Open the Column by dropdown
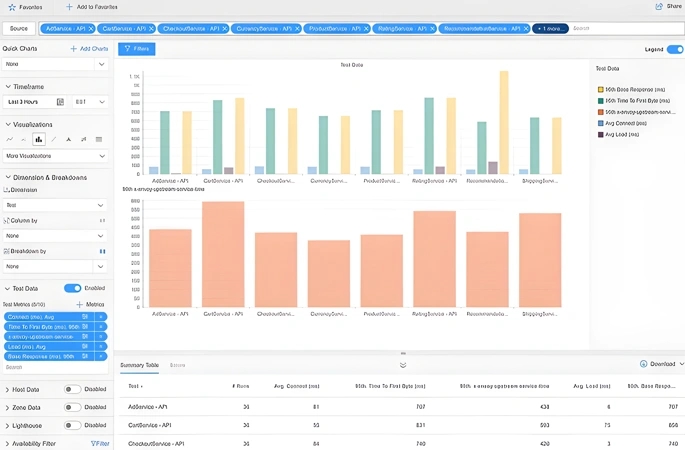Image resolution: width=685 pixels, height=450 pixels. coord(55,235)
